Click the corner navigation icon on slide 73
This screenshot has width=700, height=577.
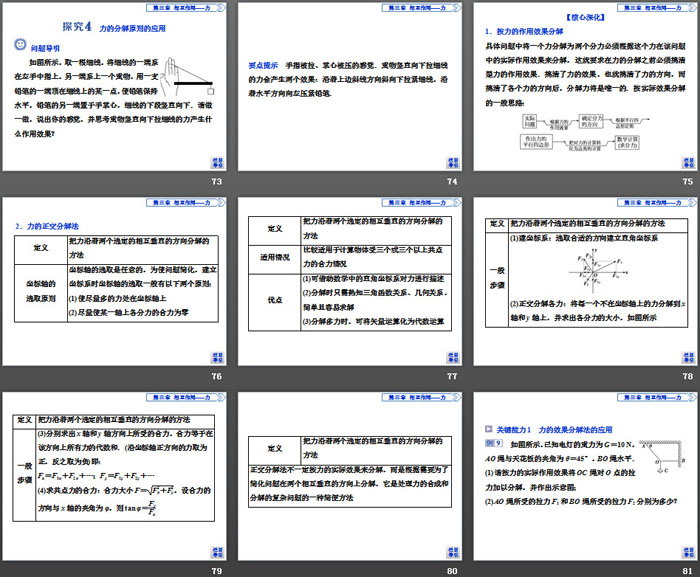tap(217, 163)
